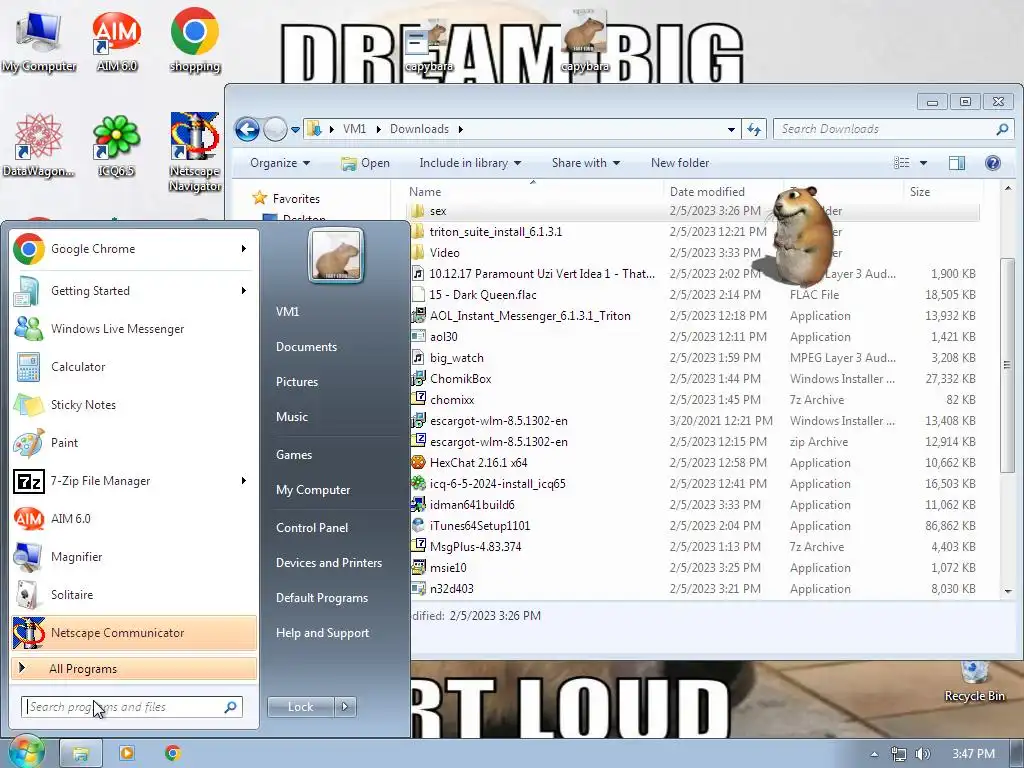
Task: Open the My Computer desktop icon
Action: [39, 42]
